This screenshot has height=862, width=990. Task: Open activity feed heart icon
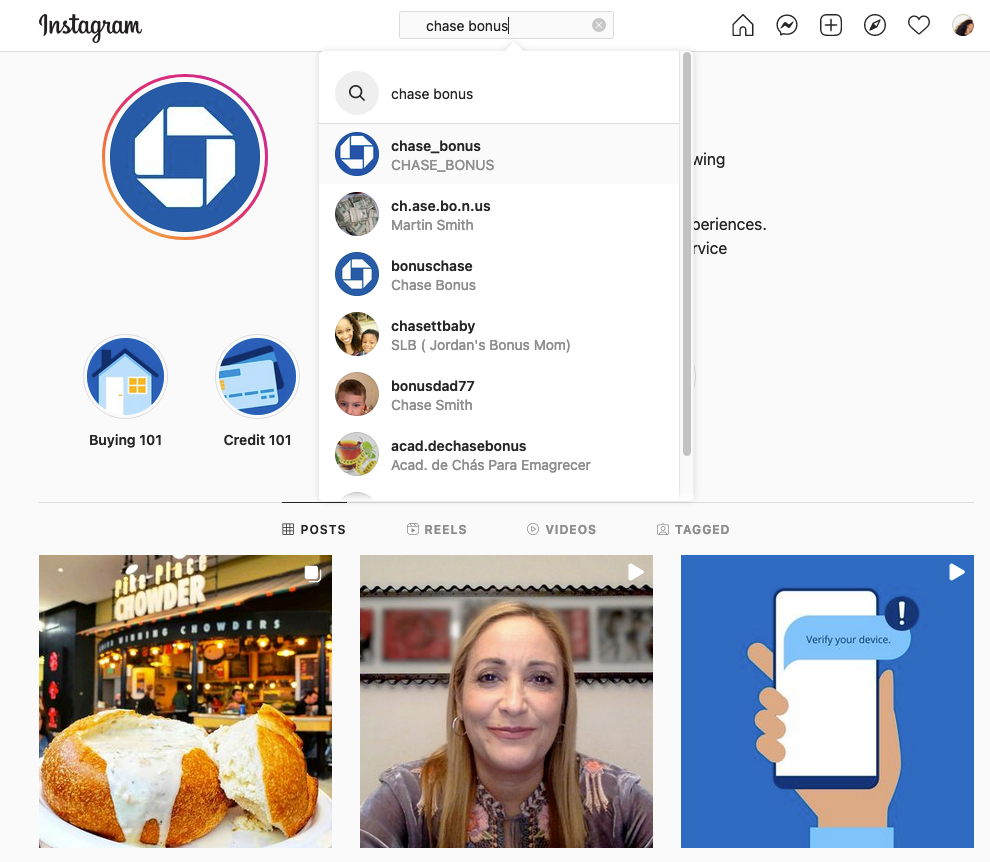point(919,25)
